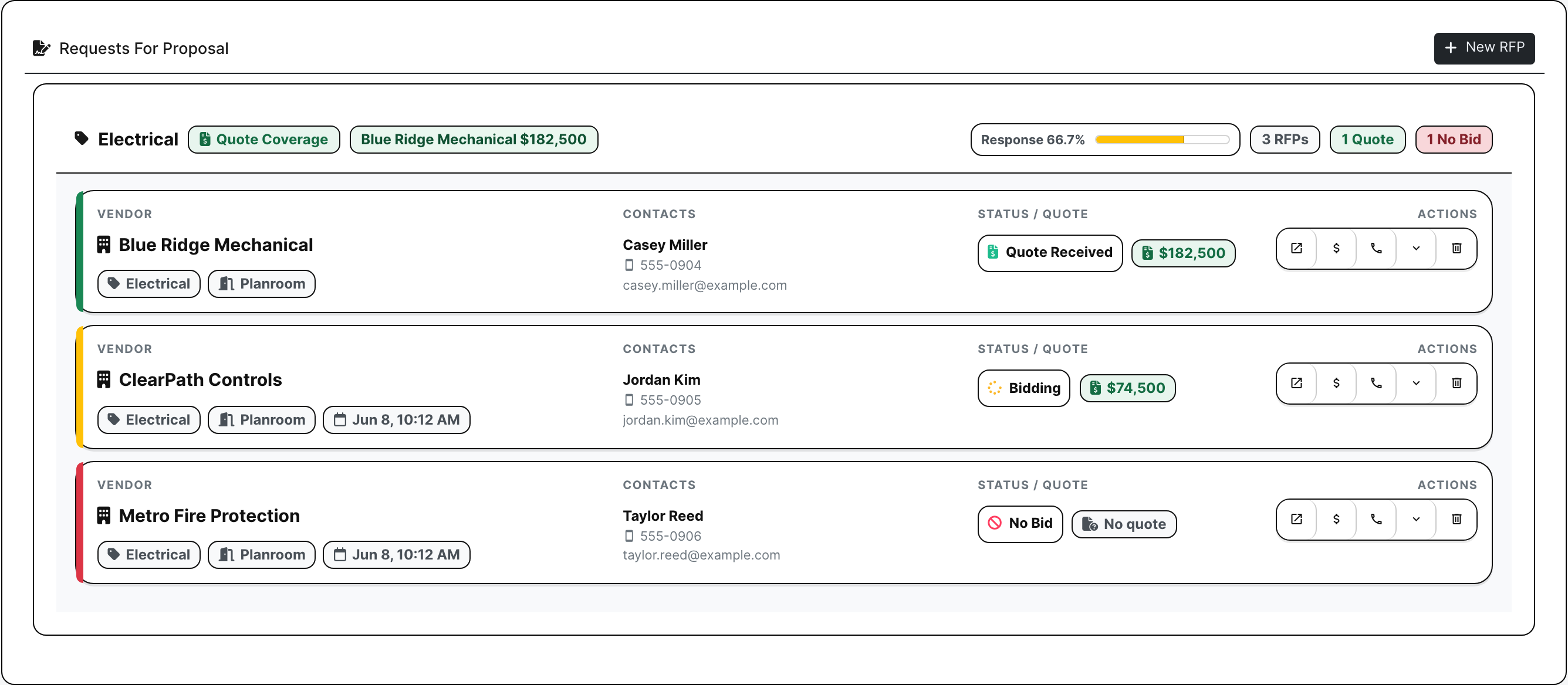
Task: Click the Electrical section heading text
Action: tap(138, 140)
